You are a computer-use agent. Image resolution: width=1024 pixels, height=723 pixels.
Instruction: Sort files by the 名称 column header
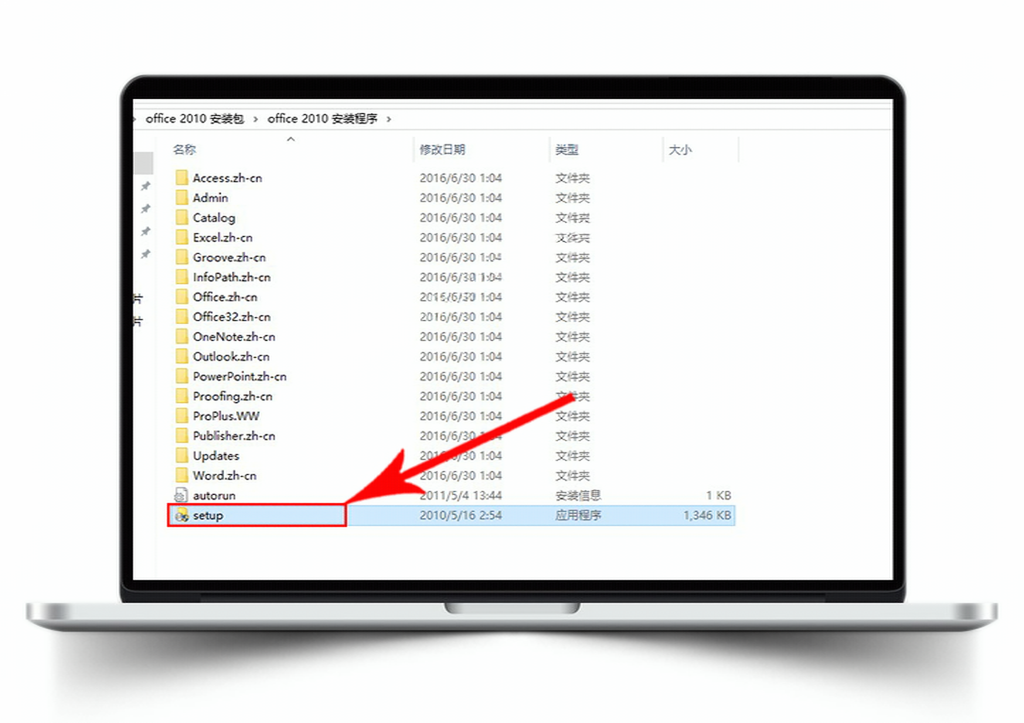(x=184, y=150)
